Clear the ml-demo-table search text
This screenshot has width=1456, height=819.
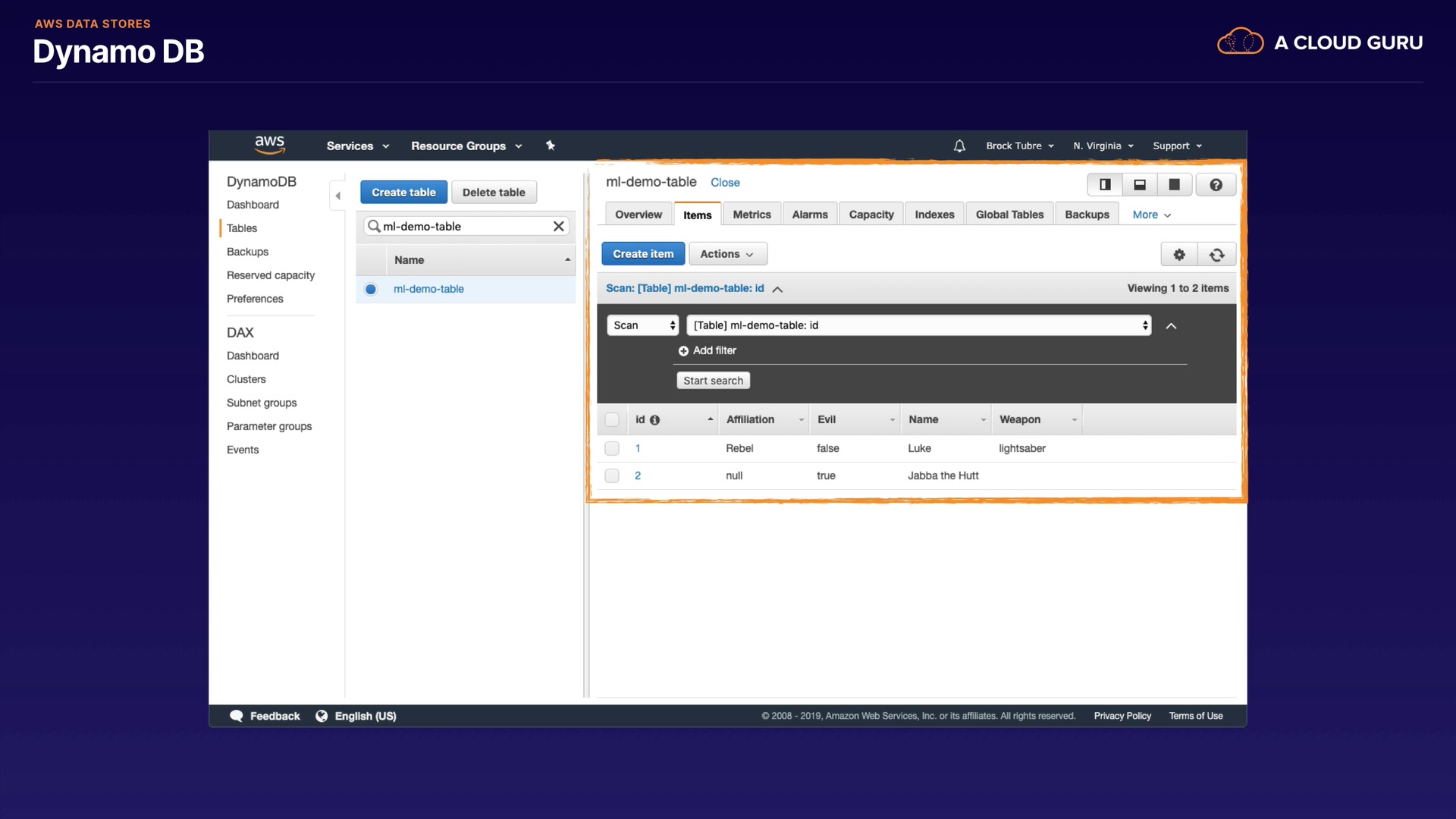tap(558, 226)
